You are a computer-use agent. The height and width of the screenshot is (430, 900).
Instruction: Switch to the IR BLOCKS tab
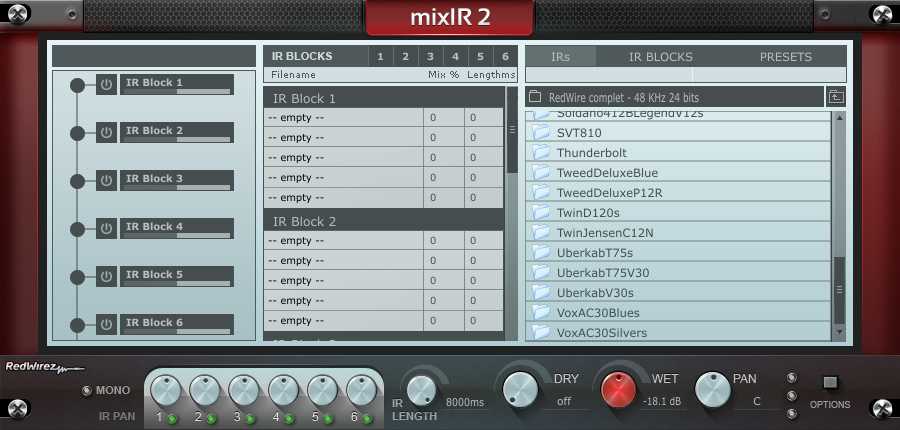pyautogui.click(x=660, y=57)
